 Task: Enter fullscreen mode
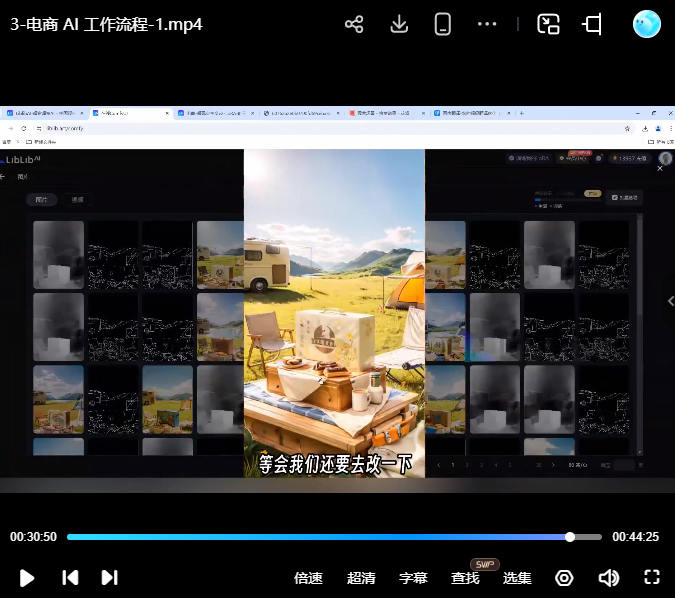click(652, 577)
